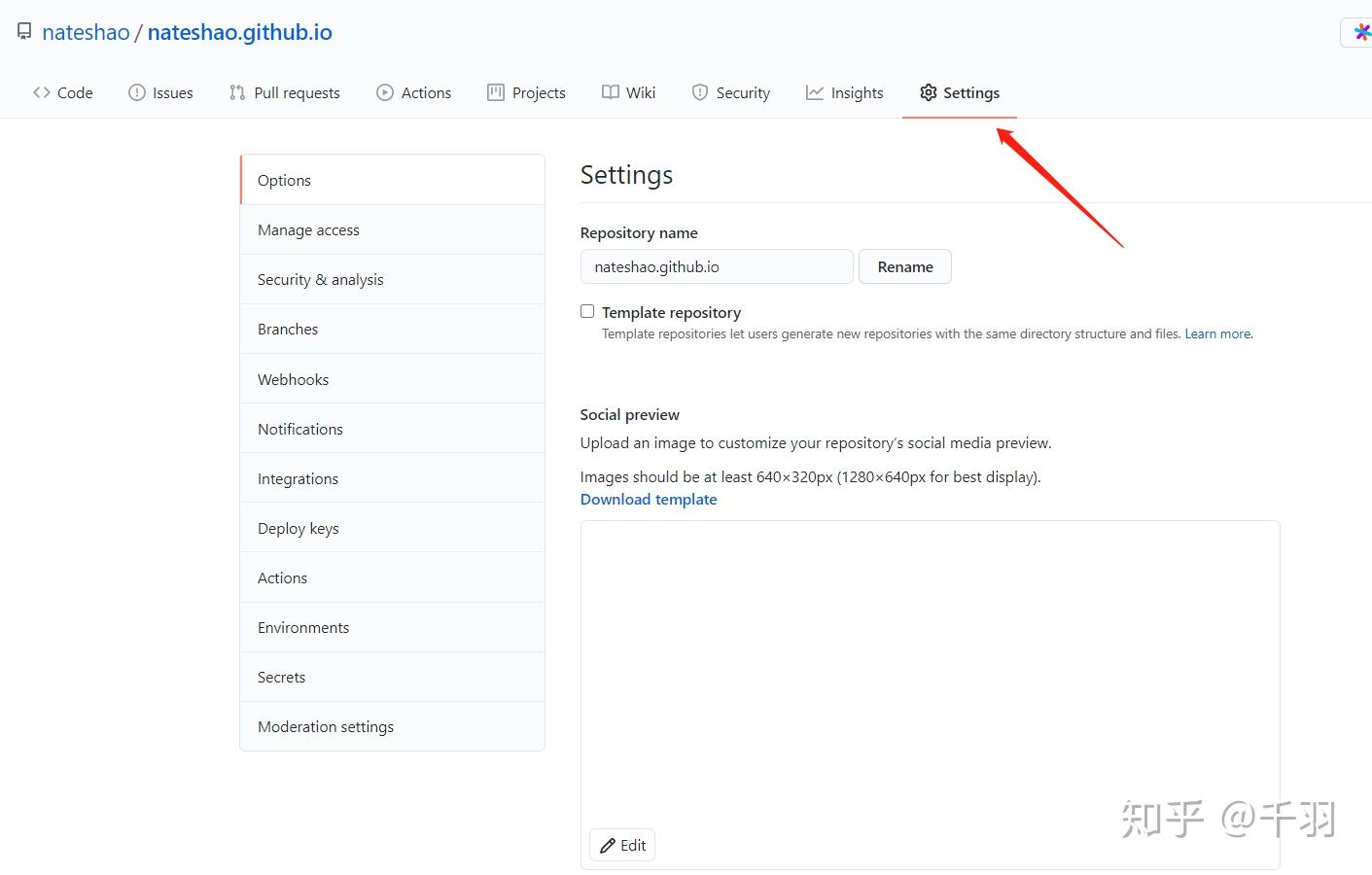Open the nateshao.github.io repository link
Viewport: 1372px width, 875px height.
(239, 32)
